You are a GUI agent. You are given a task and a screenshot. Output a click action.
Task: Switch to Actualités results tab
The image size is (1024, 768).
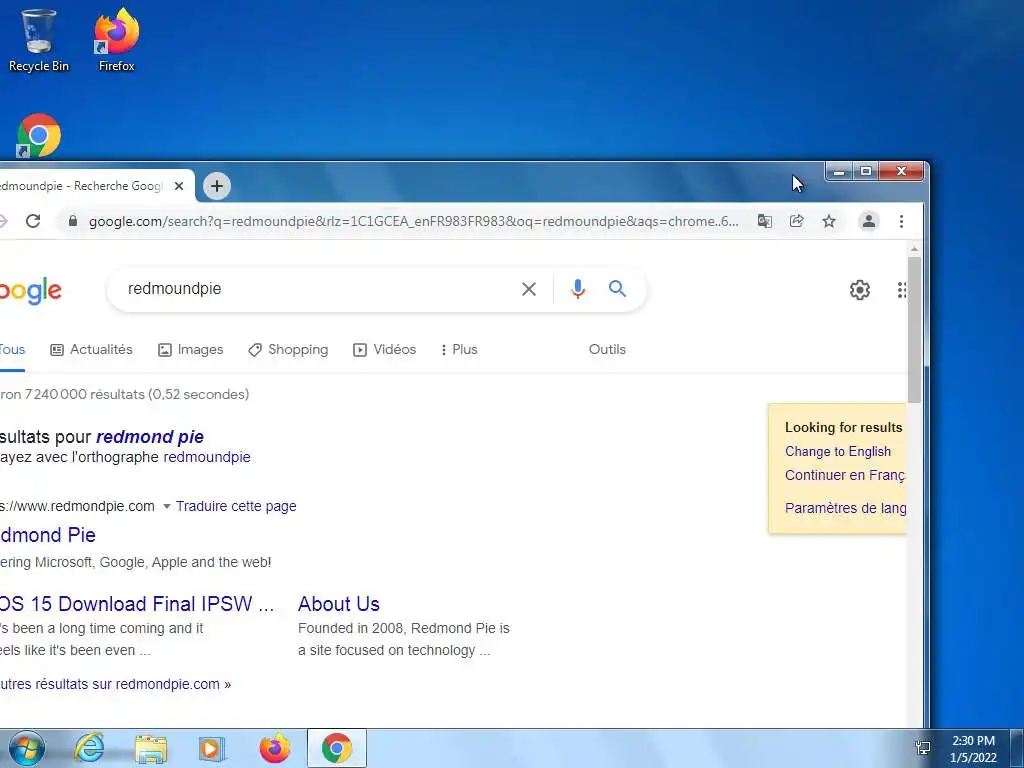coord(91,349)
